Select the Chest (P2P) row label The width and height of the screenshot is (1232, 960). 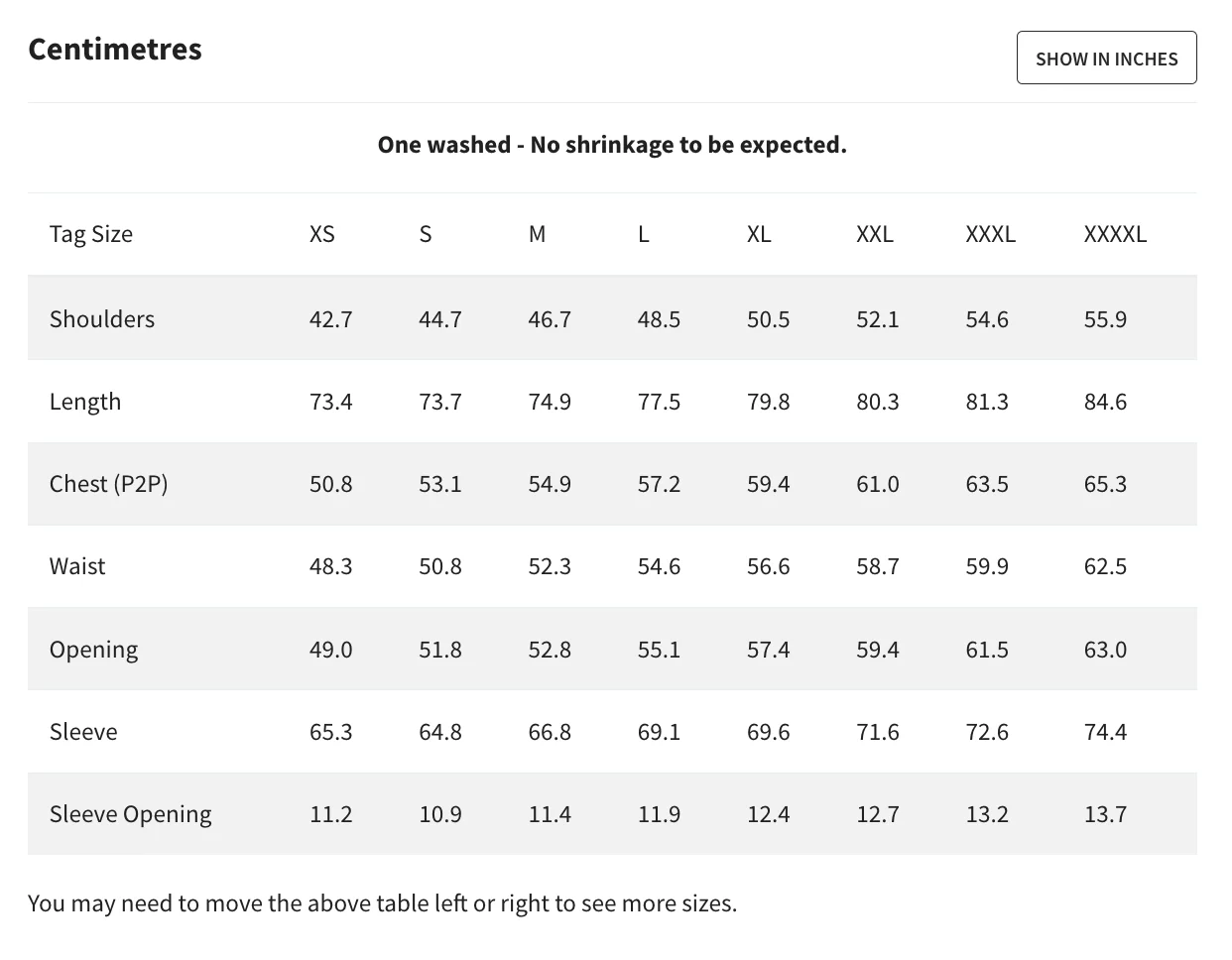point(109,484)
